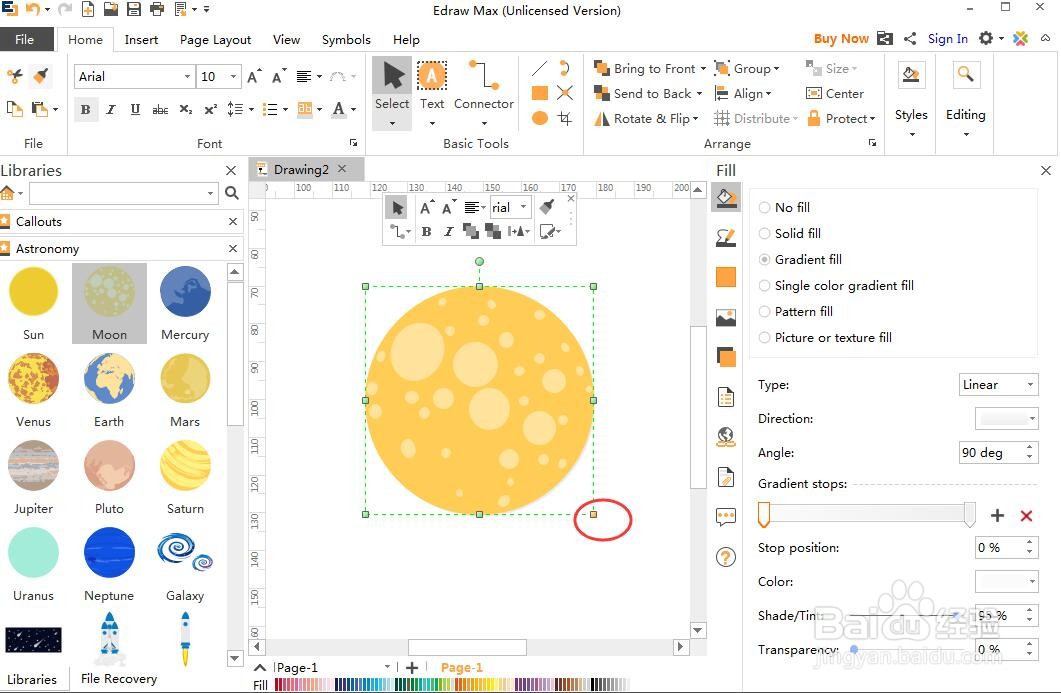Open the File menu
Image resolution: width=1061 pixels, height=693 pixels.
(25, 39)
